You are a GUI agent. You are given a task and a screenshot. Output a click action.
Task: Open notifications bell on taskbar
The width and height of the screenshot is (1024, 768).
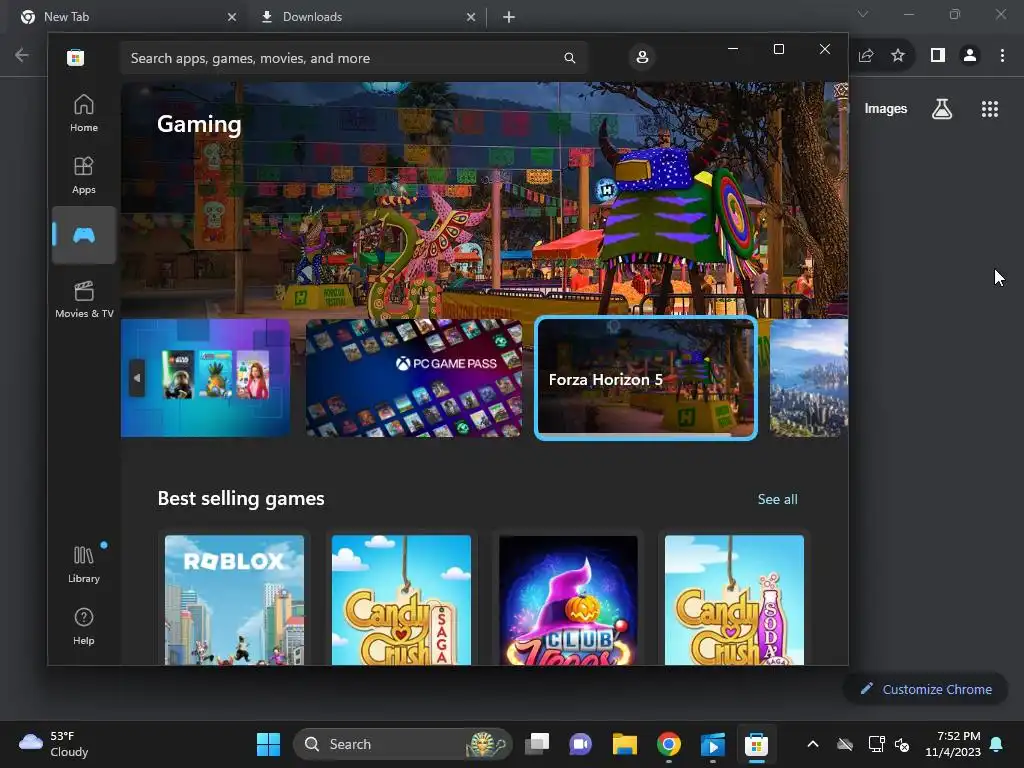coord(997,744)
